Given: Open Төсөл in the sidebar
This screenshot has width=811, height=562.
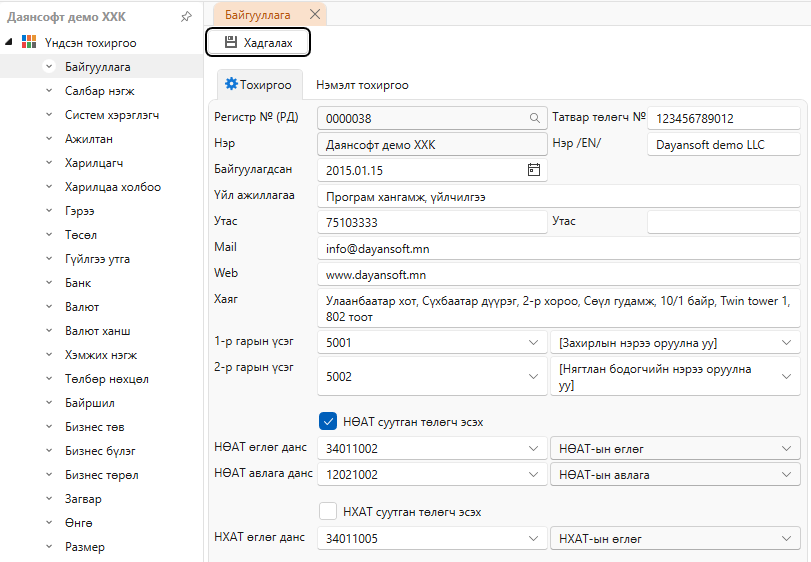Looking at the screenshot, I should click(x=81, y=235).
